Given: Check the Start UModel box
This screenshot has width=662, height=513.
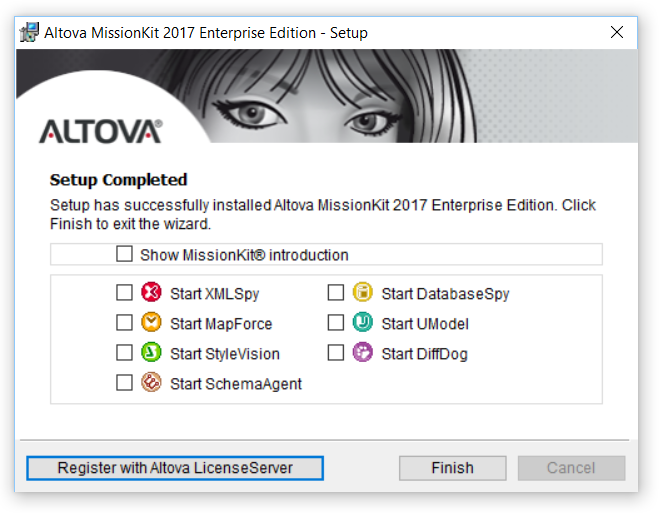Looking at the screenshot, I should [x=336, y=323].
